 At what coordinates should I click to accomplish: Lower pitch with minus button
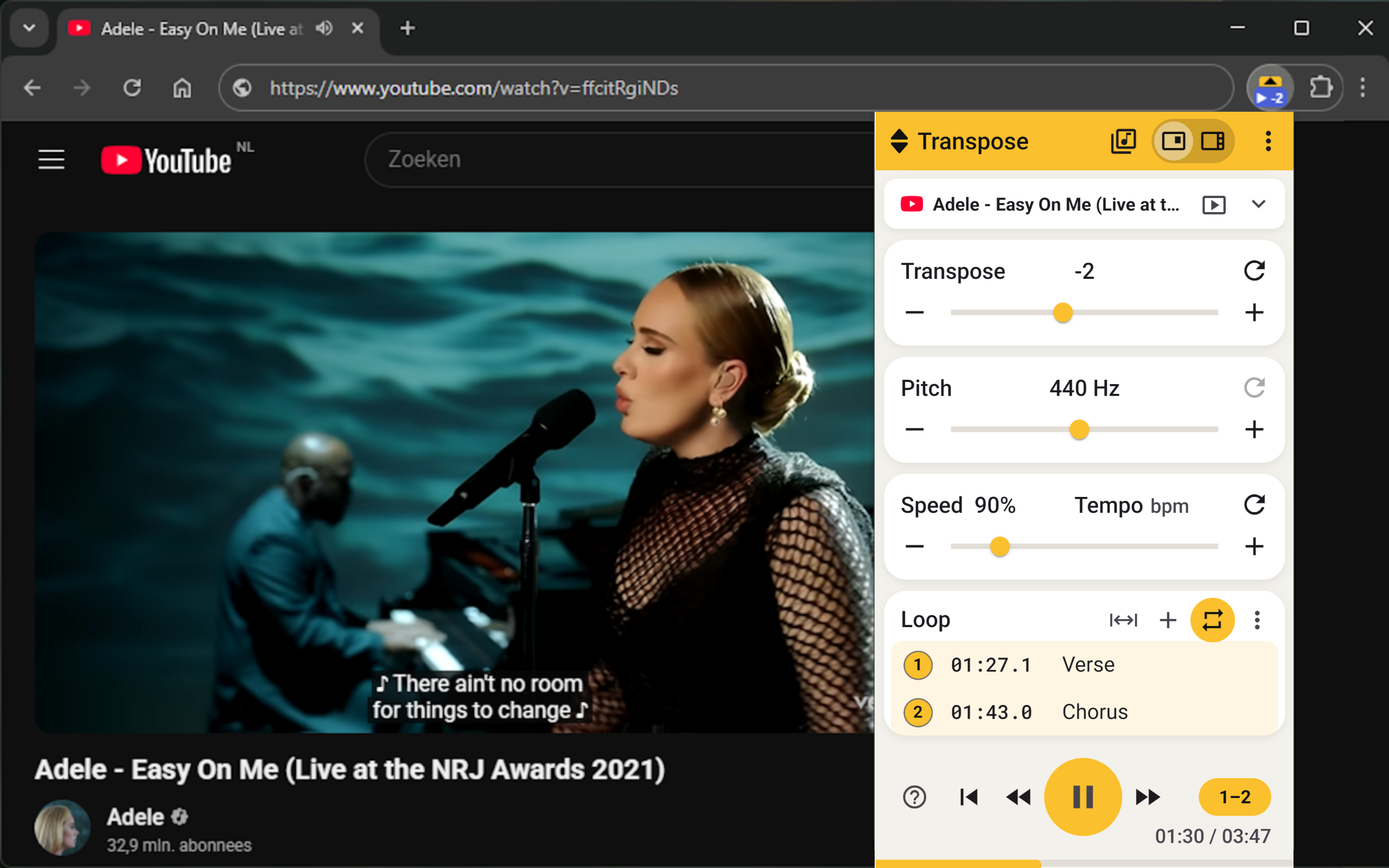coord(914,430)
